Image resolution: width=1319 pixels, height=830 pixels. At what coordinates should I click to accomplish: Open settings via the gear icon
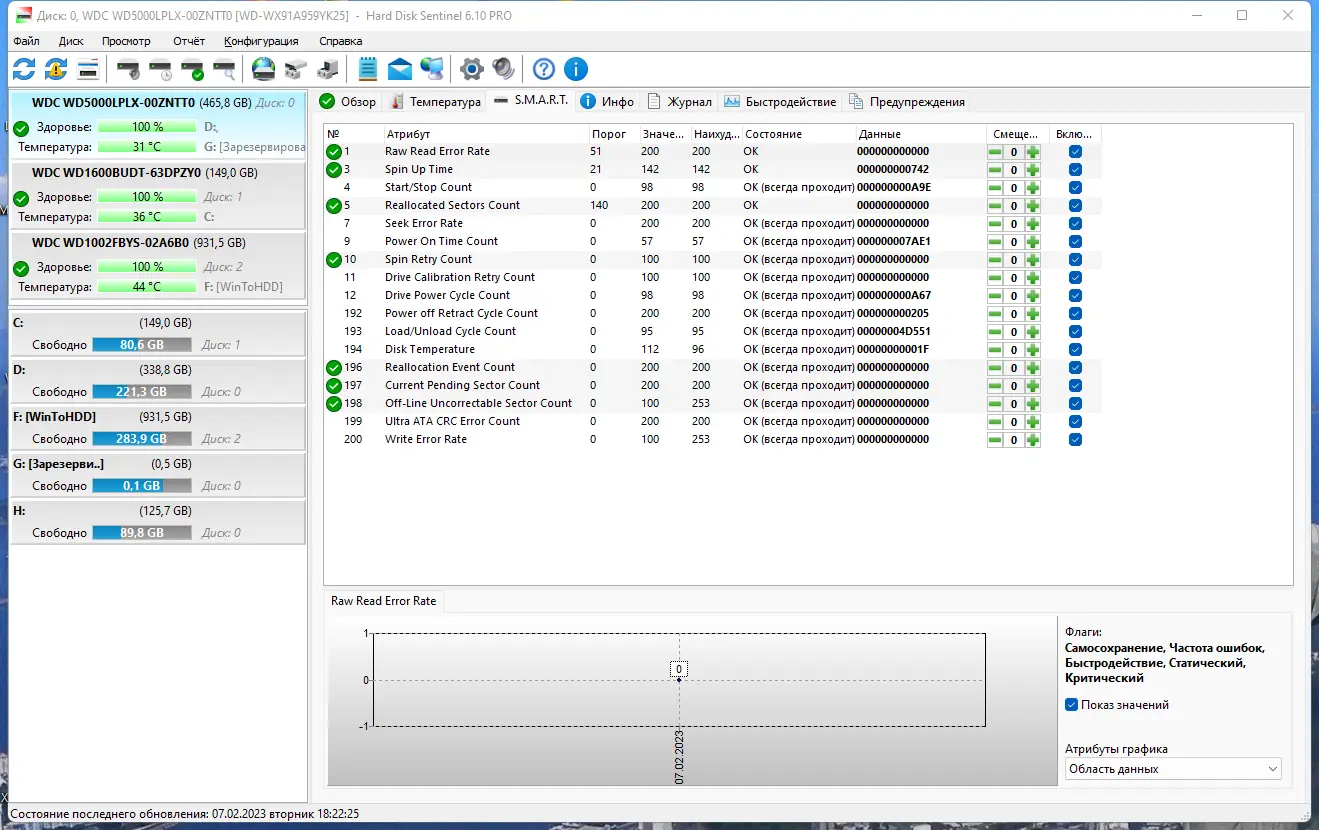point(471,69)
